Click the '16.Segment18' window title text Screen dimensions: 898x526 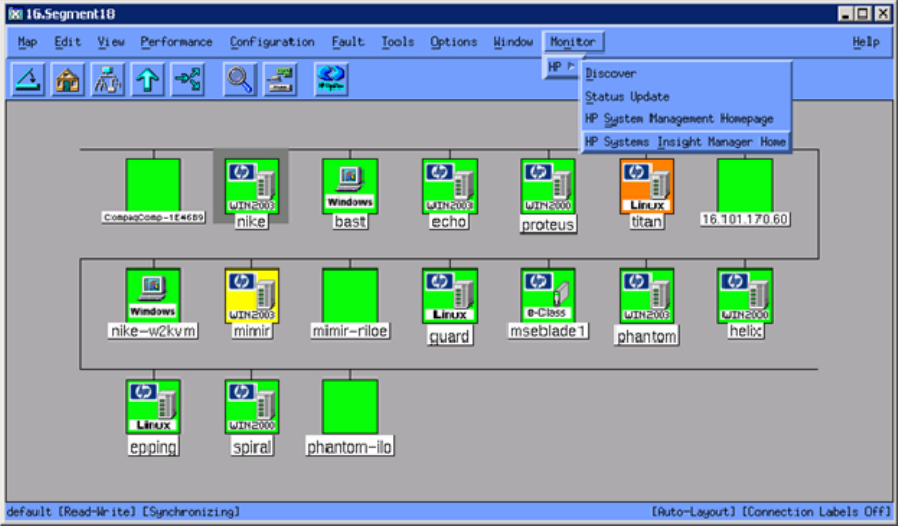coord(70,14)
